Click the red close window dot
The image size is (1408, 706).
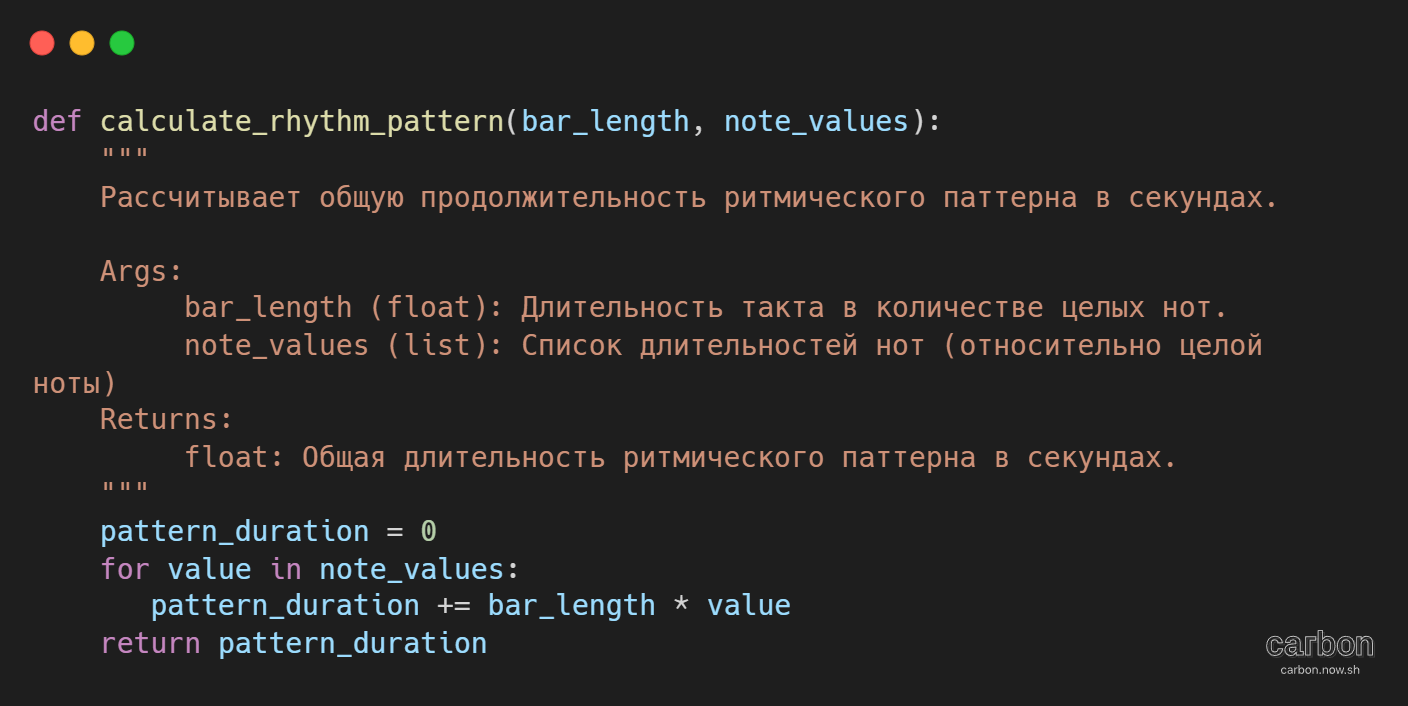[42, 43]
